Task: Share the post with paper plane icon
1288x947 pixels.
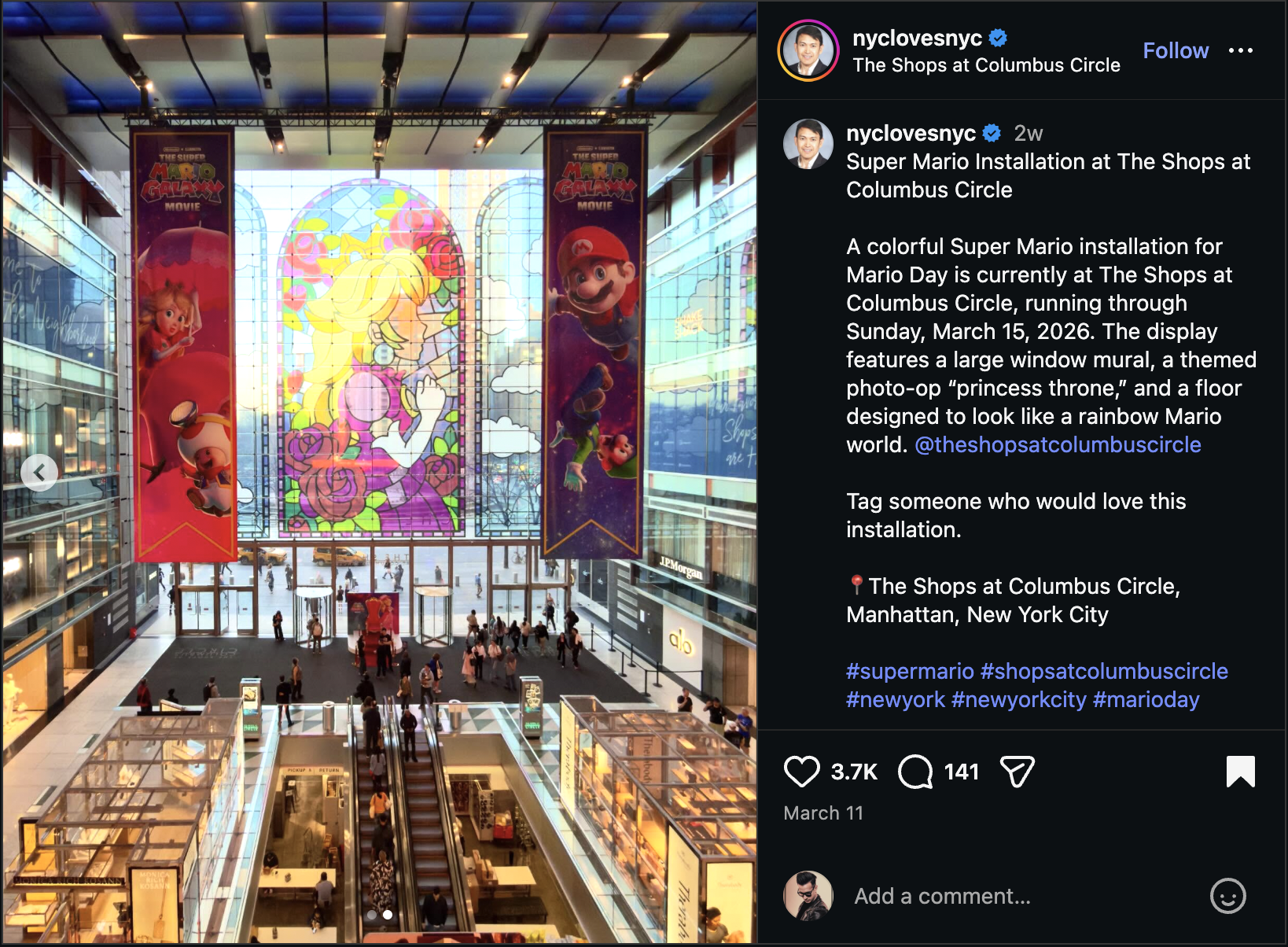Action: pyautogui.click(x=1017, y=772)
